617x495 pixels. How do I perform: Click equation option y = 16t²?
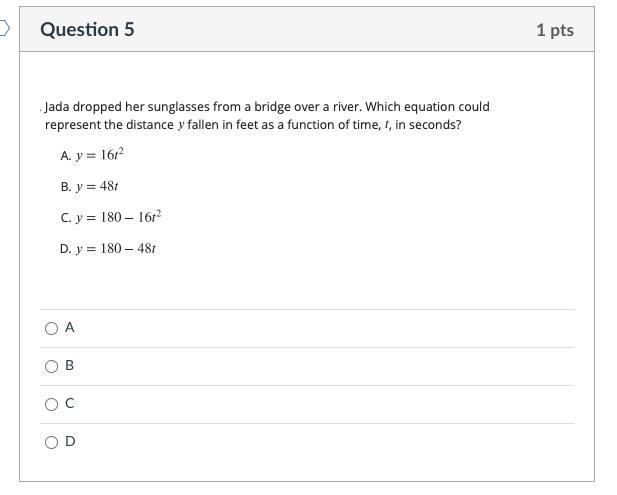[x=92, y=155]
